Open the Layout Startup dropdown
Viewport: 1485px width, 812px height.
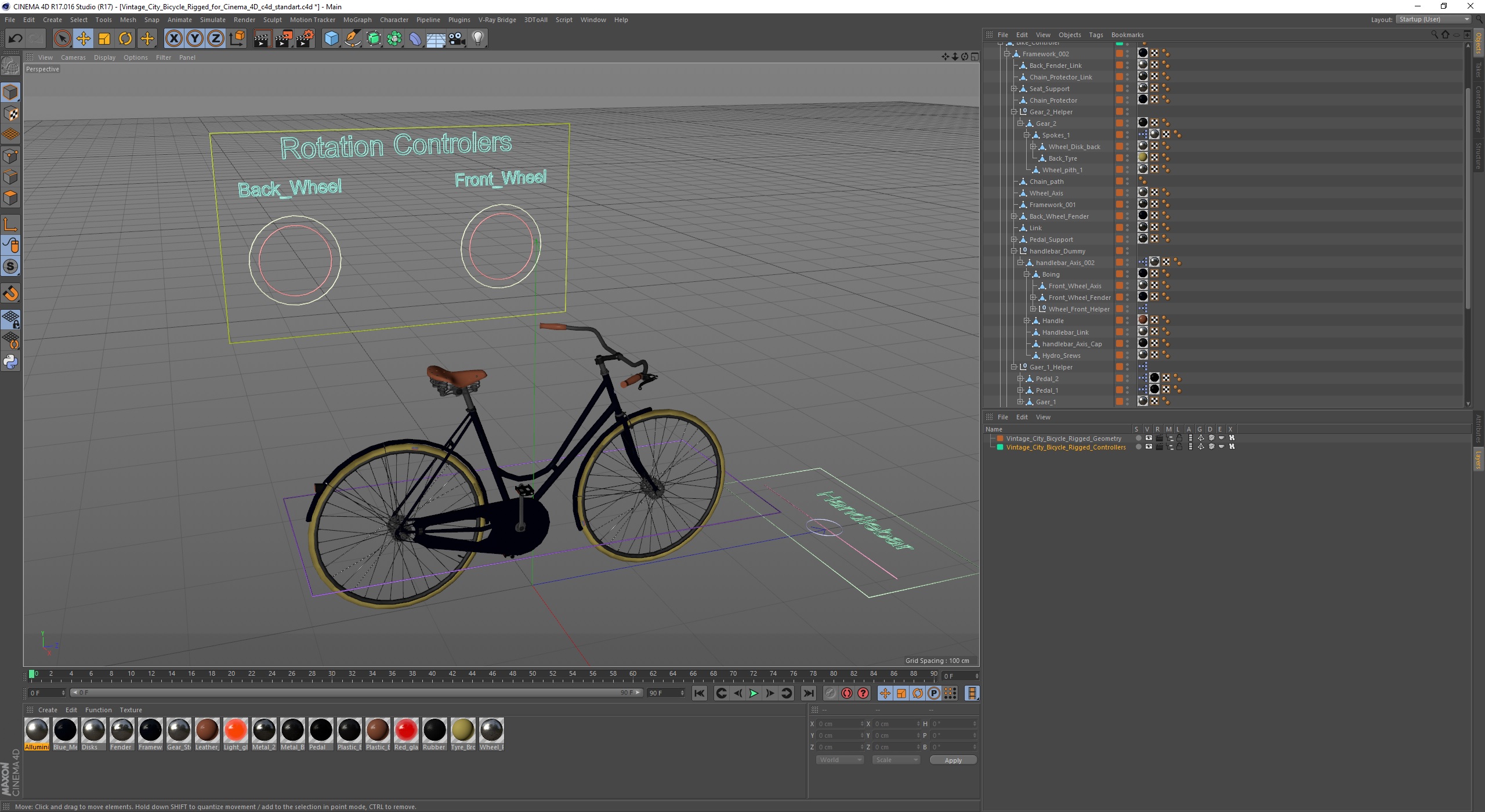point(1433,20)
